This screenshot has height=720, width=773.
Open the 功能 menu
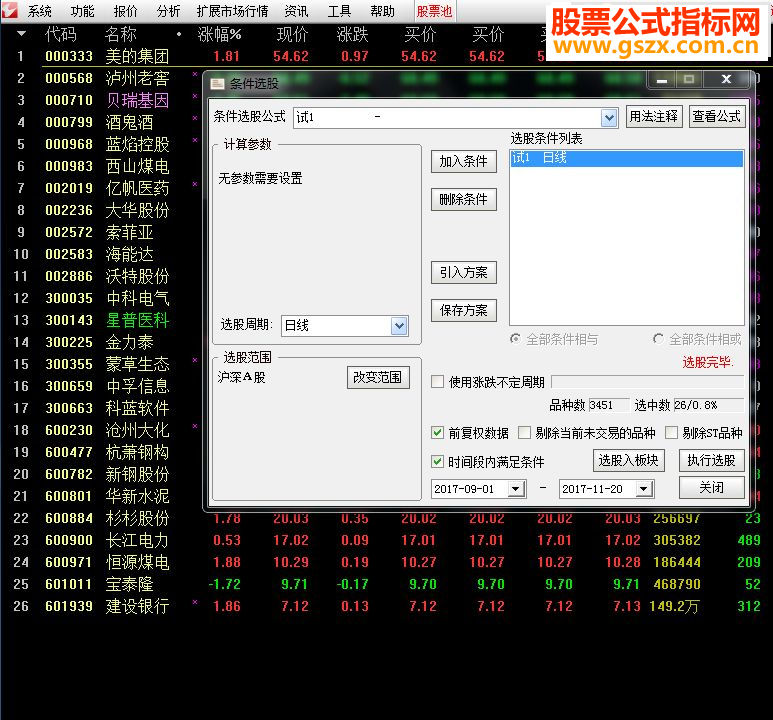coord(82,11)
